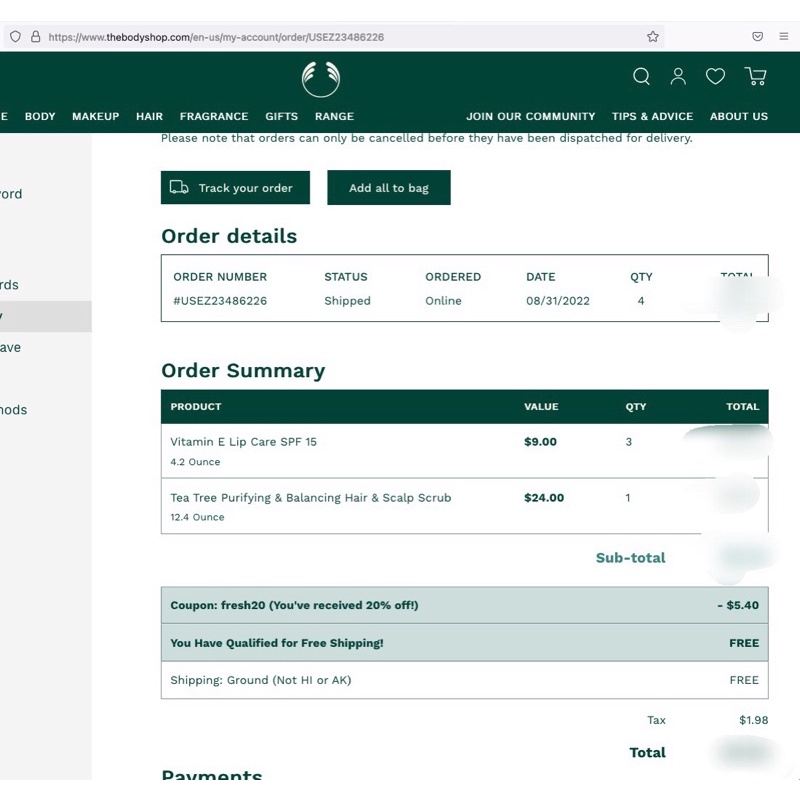The image size is (800, 800).
Task: Open the MAKEUP menu
Action: tap(95, 117)
